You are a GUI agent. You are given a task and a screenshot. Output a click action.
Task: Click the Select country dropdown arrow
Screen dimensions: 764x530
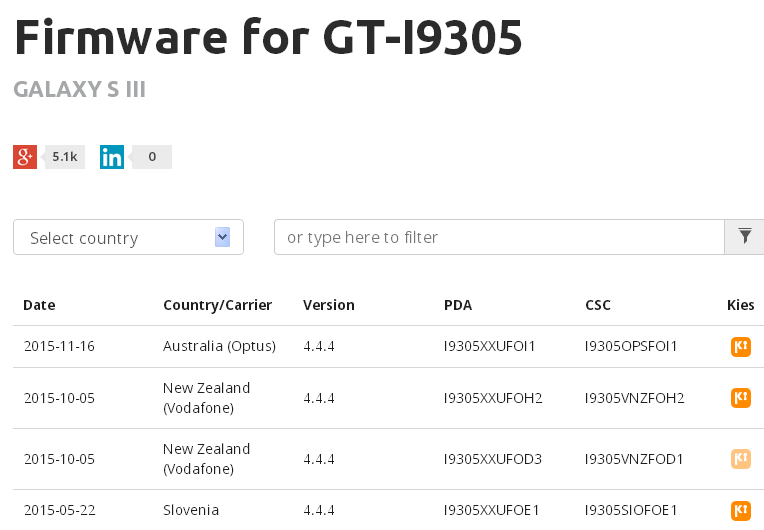click(x=223, y=237)
